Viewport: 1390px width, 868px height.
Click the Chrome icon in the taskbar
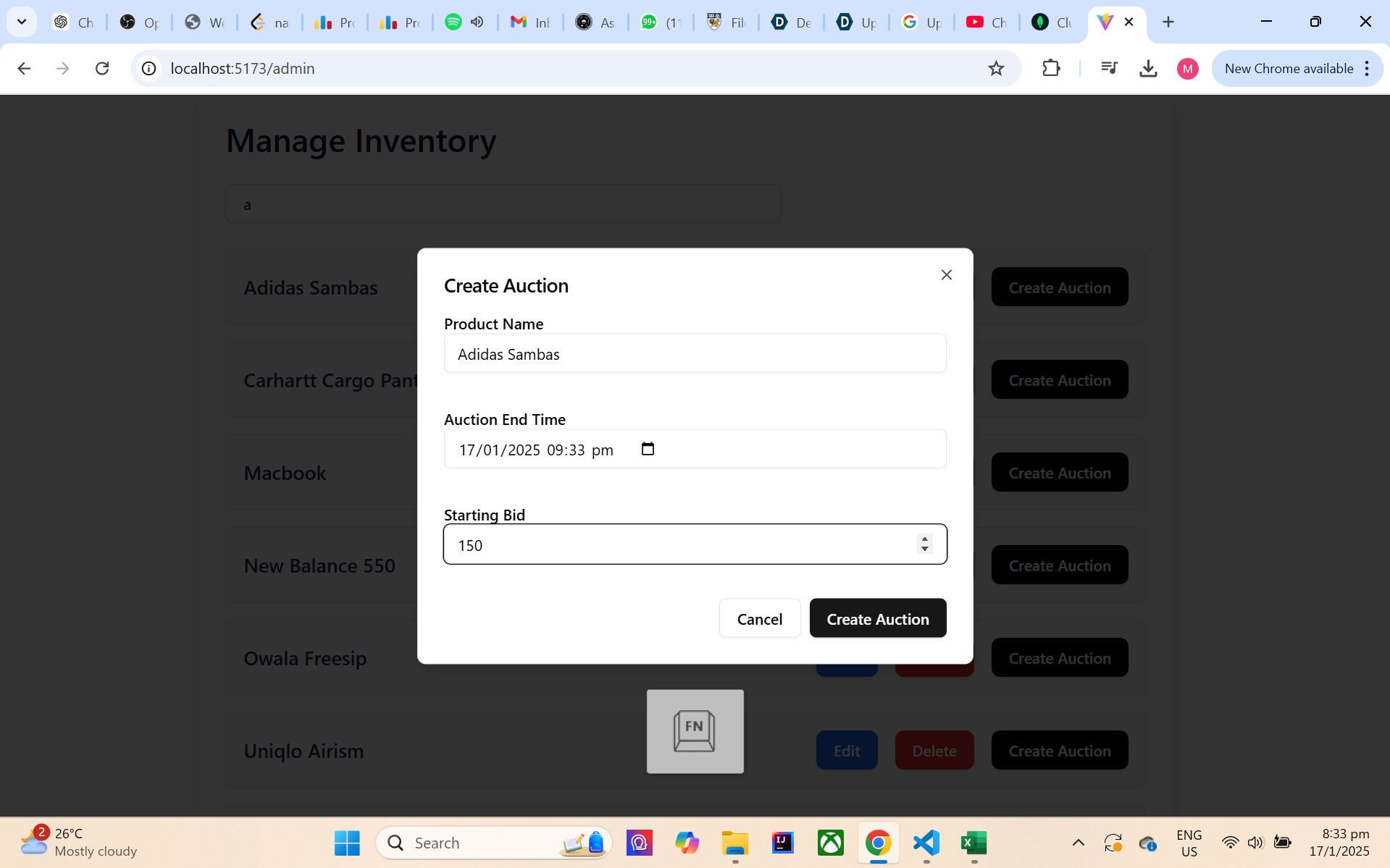pyautogui.click(x=878, y=843)
